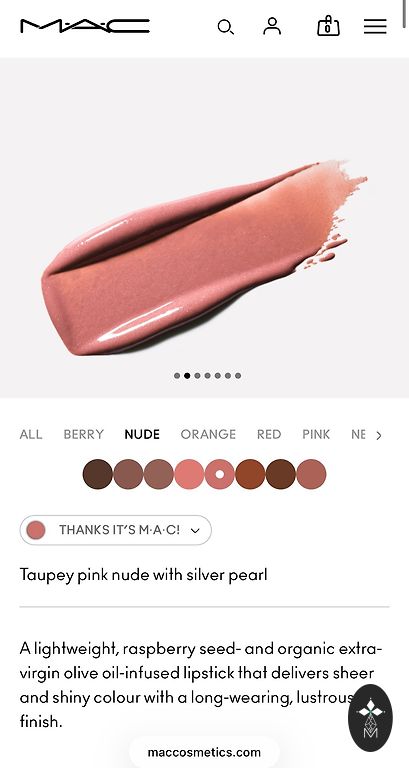Open the account profile icon
The height and width of the screenshot is (768, 409).
pos(272,26)
